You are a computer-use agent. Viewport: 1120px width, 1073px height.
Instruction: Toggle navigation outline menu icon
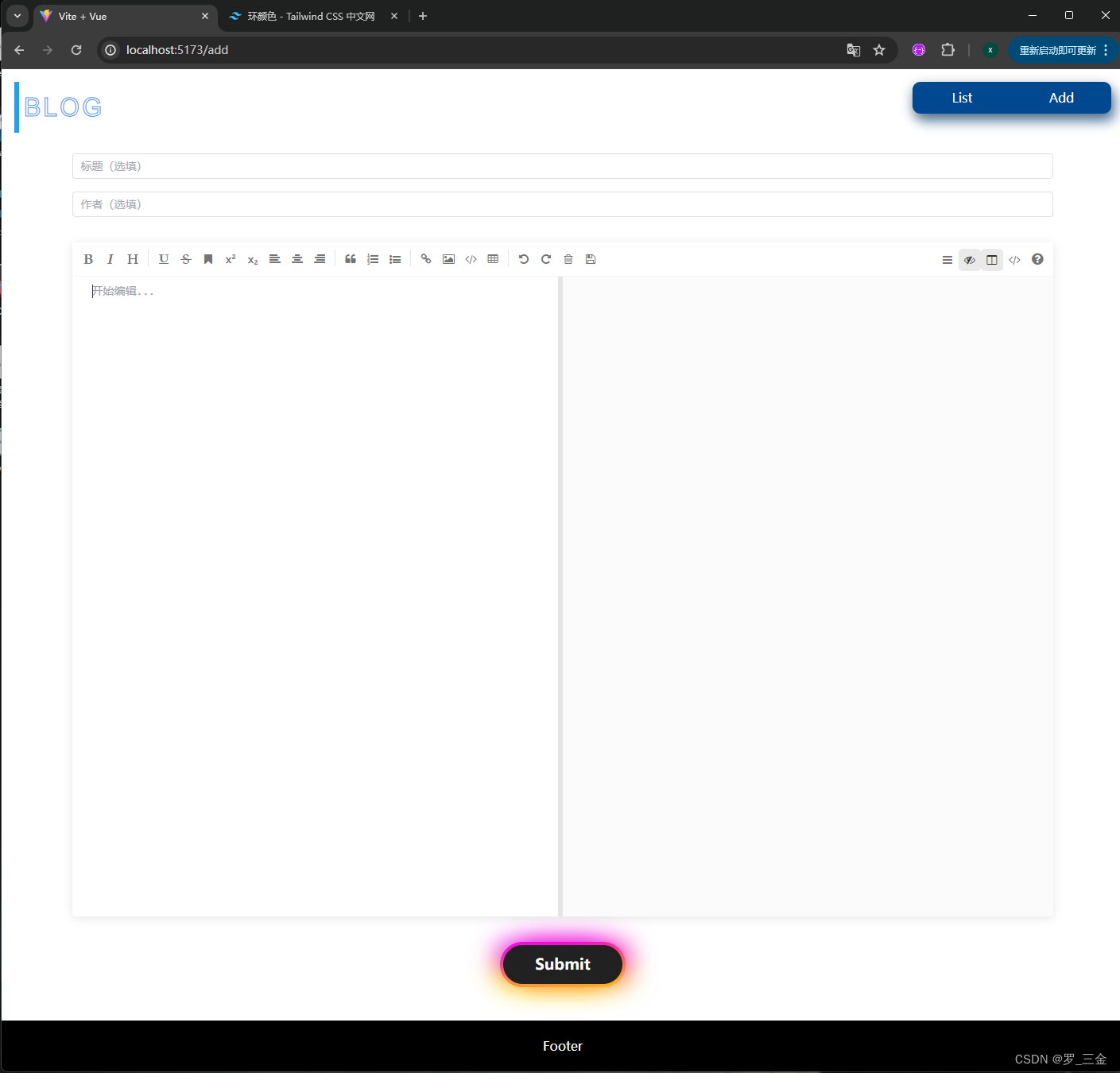(948, 260)
